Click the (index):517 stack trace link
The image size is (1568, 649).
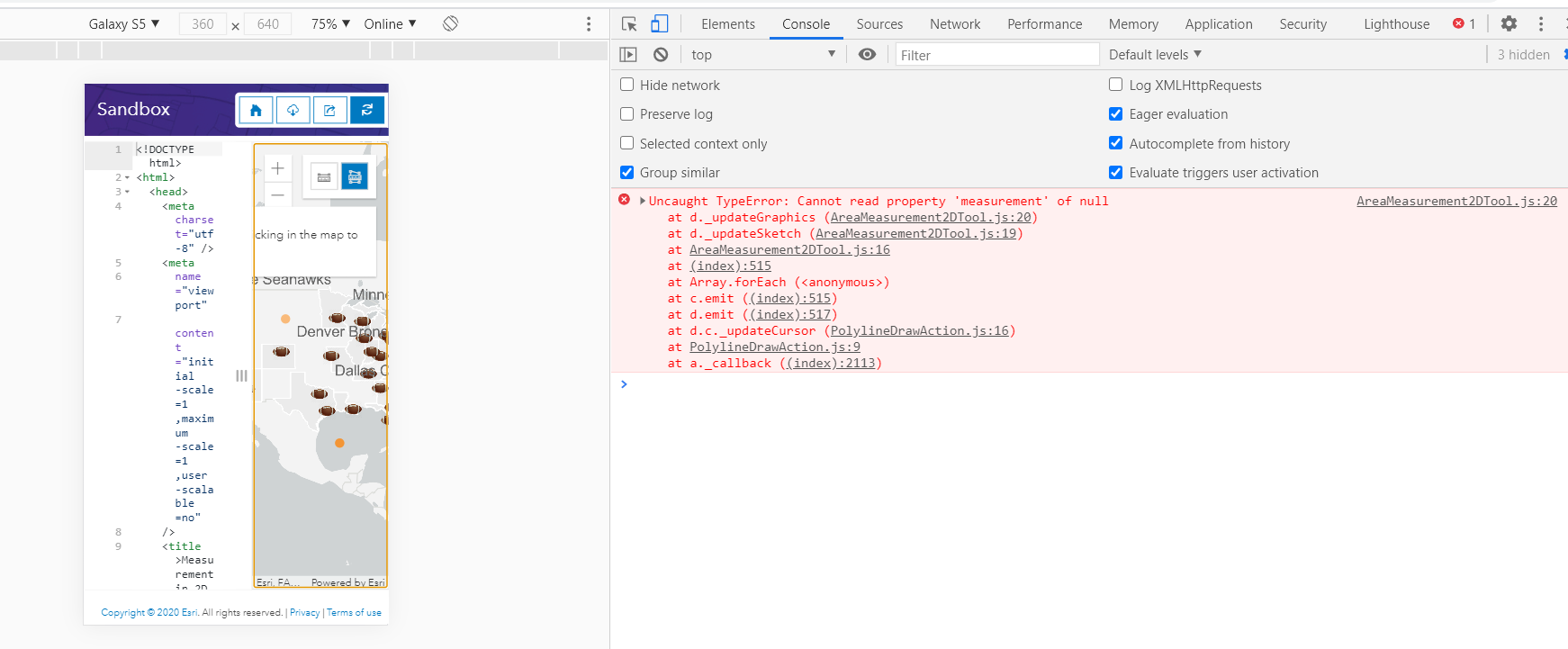click(789, 314)
